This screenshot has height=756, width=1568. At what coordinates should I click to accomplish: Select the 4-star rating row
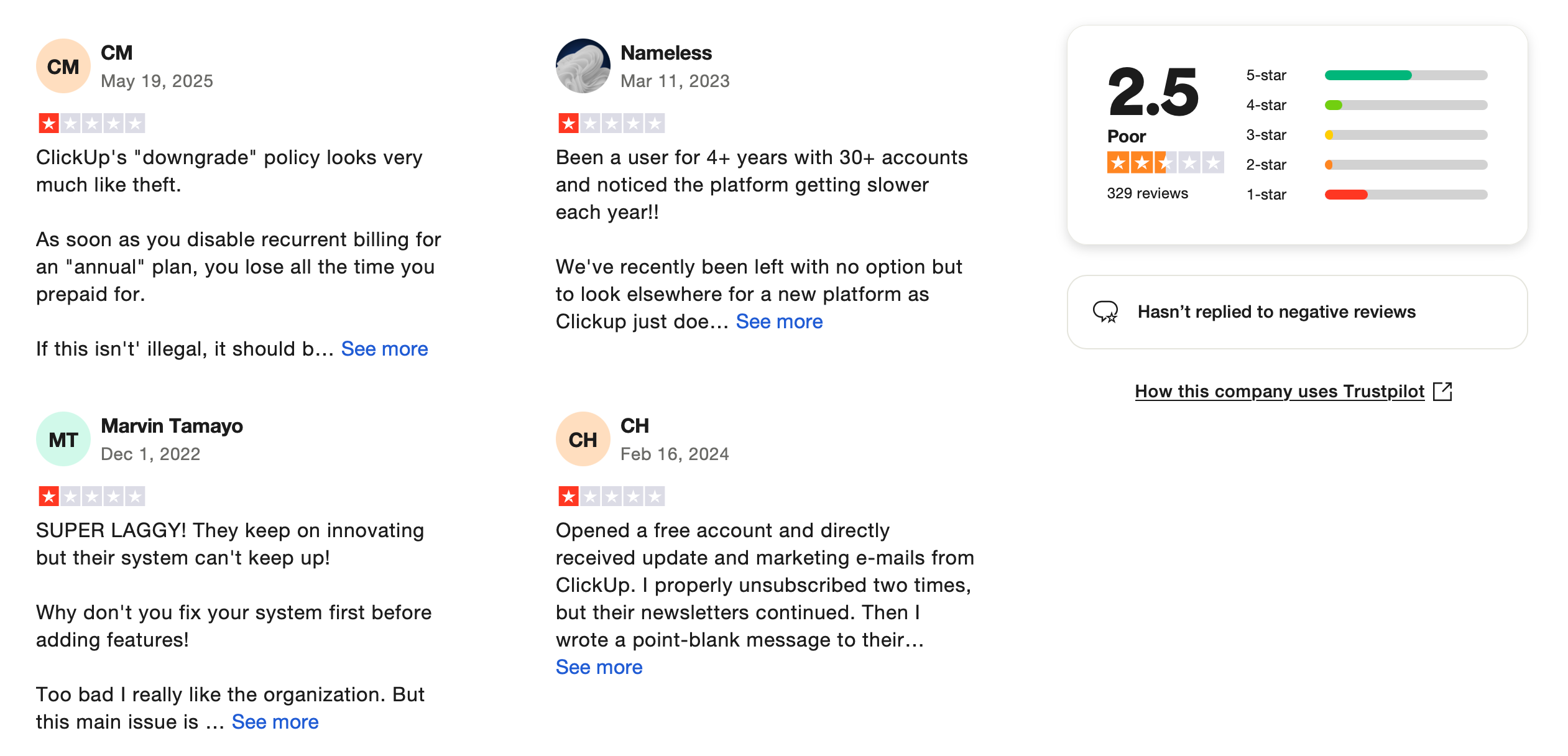1367,105
